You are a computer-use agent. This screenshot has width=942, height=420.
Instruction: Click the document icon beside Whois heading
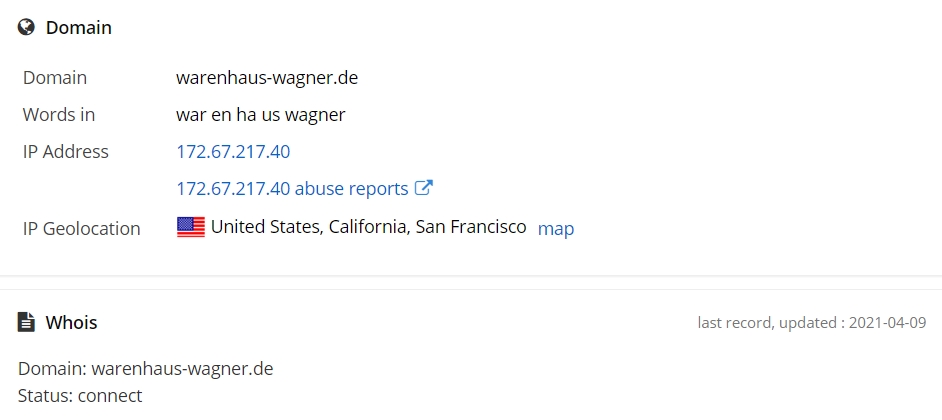(26, 322)
